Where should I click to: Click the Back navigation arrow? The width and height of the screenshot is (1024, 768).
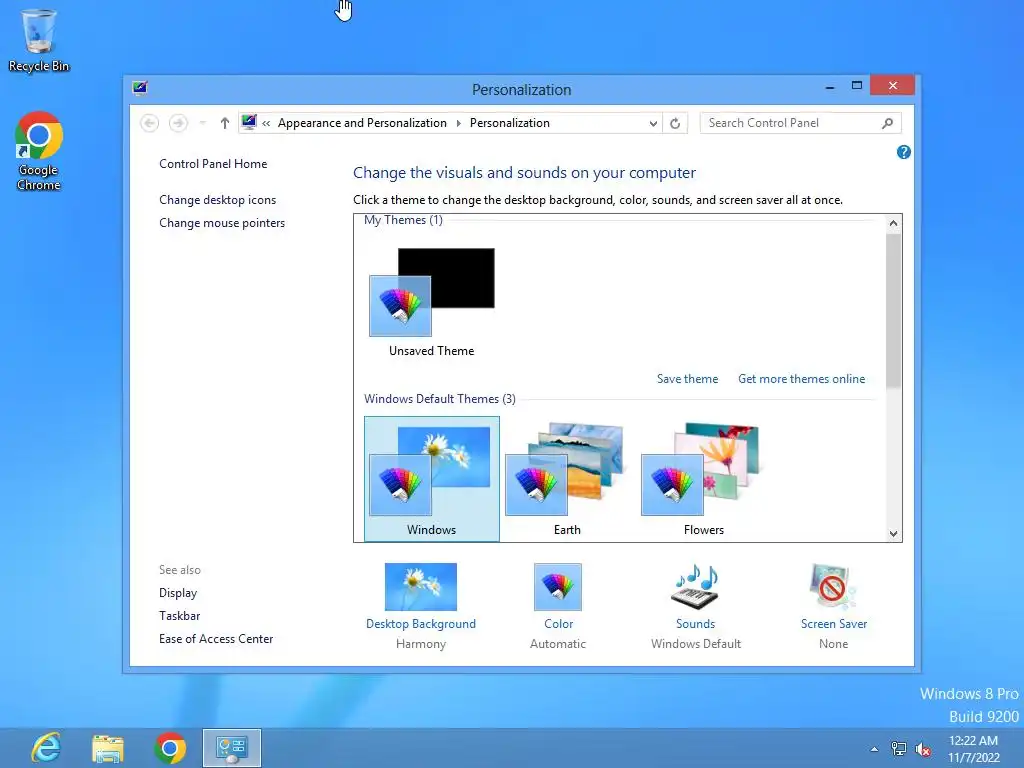click(150, 123)
